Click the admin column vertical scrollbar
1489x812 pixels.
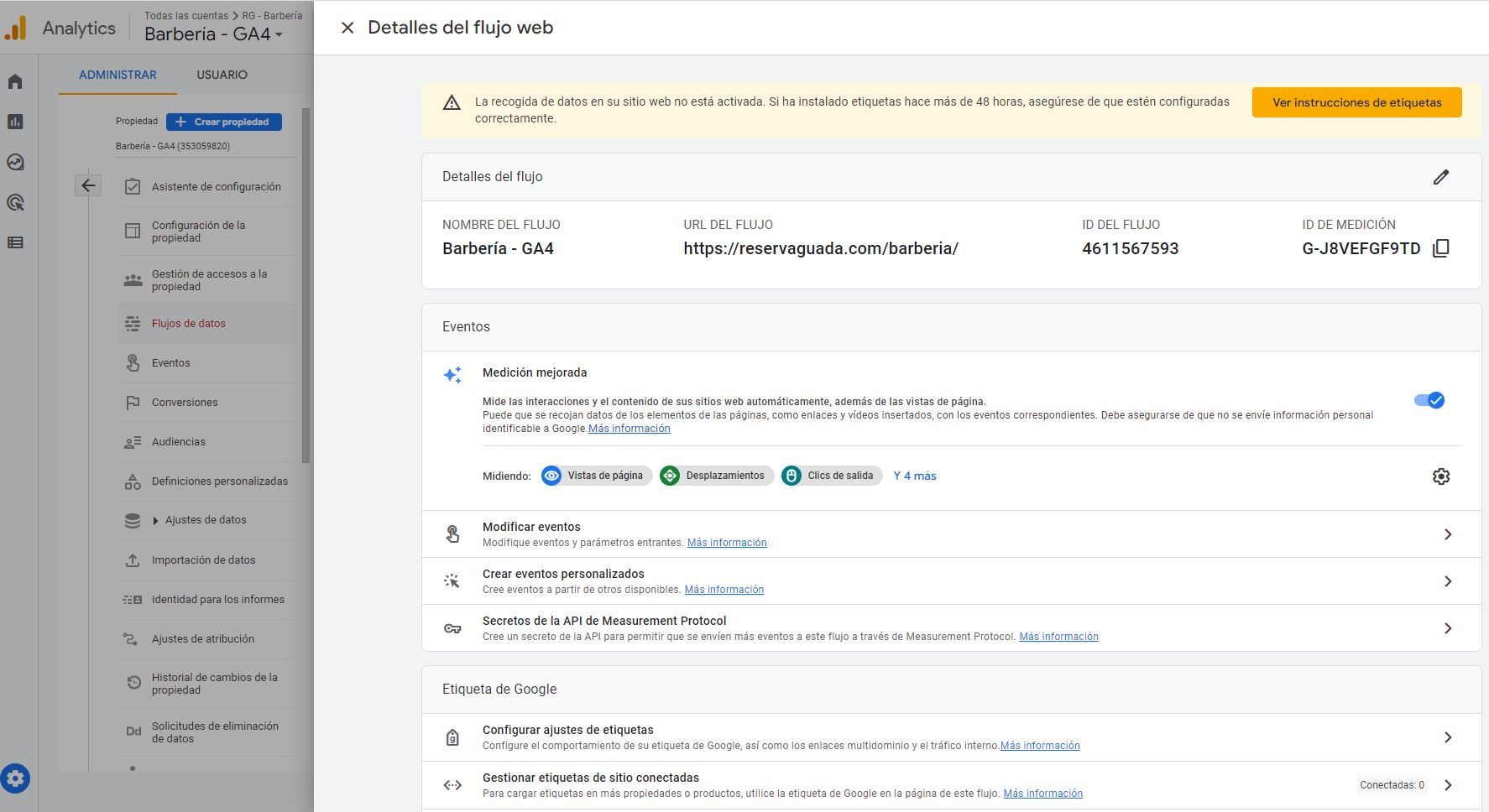pos(306,285)
